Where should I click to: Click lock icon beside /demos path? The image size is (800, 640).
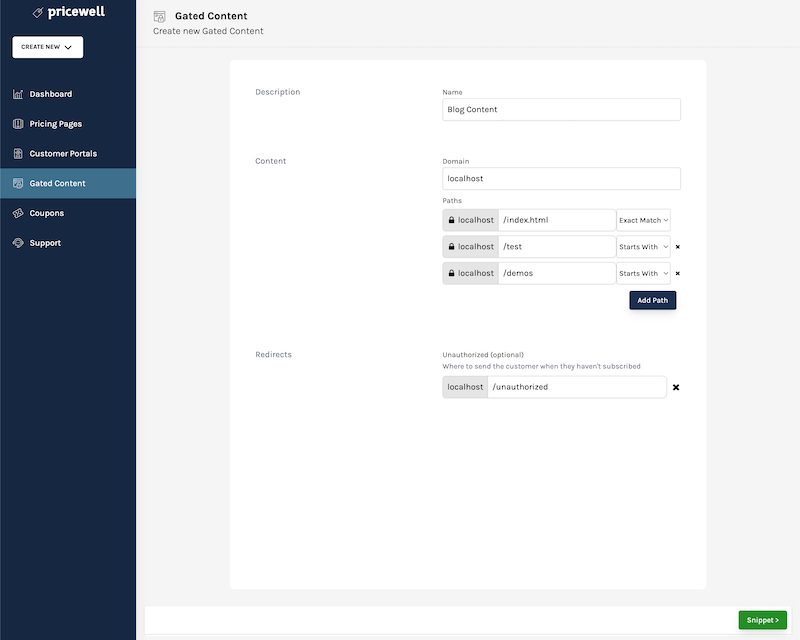(x=452, y=273)
